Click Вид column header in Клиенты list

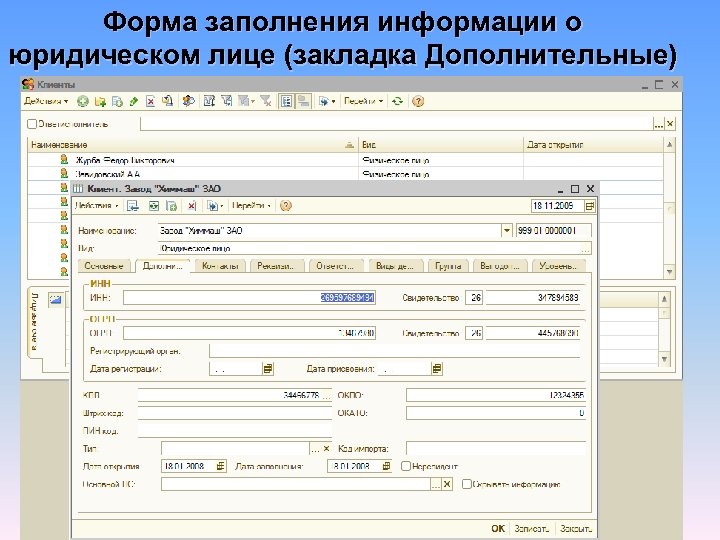[441, 145]
